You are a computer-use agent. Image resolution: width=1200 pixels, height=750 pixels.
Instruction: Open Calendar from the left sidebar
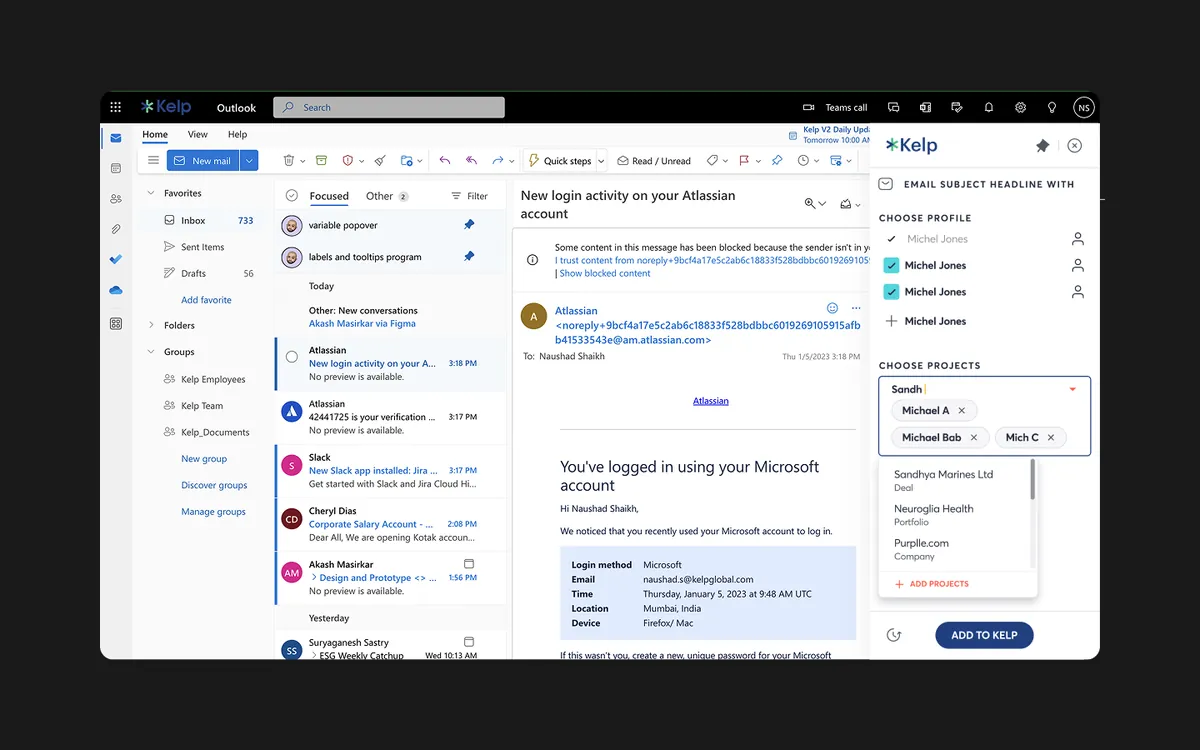click(x=116, y=168)
